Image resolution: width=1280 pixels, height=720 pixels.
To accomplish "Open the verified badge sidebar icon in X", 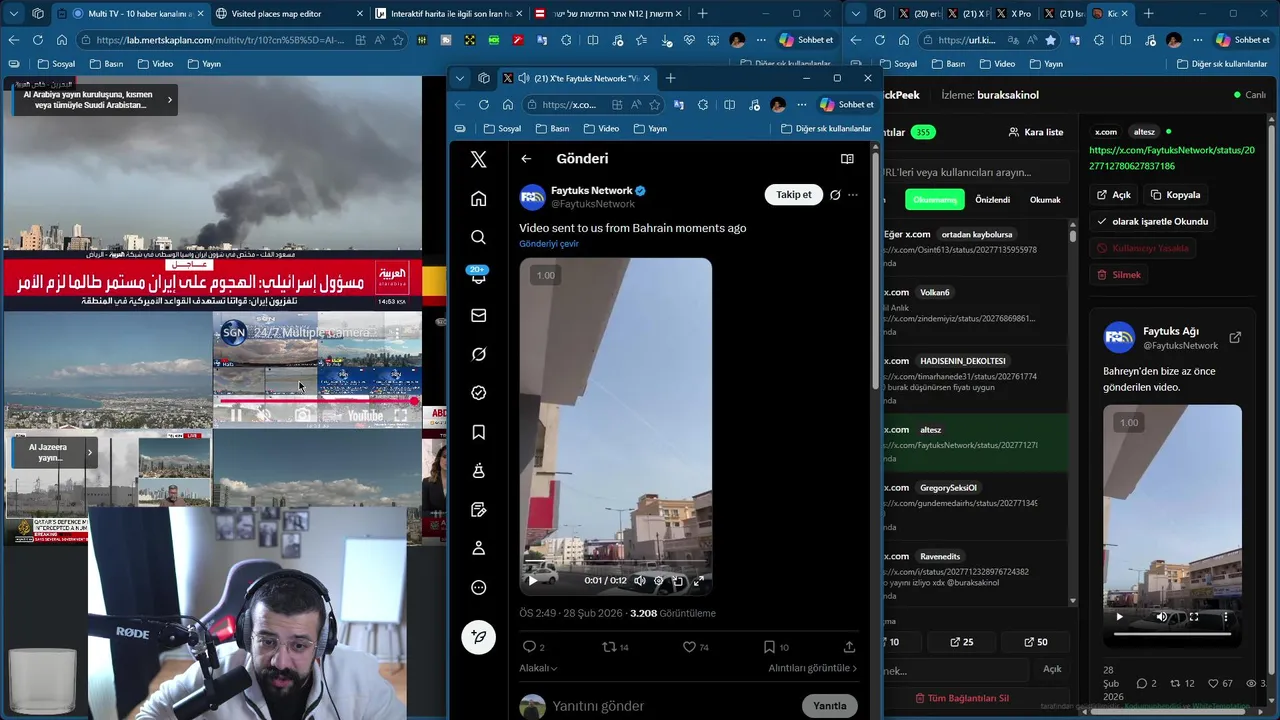I will tap(478, 393).
